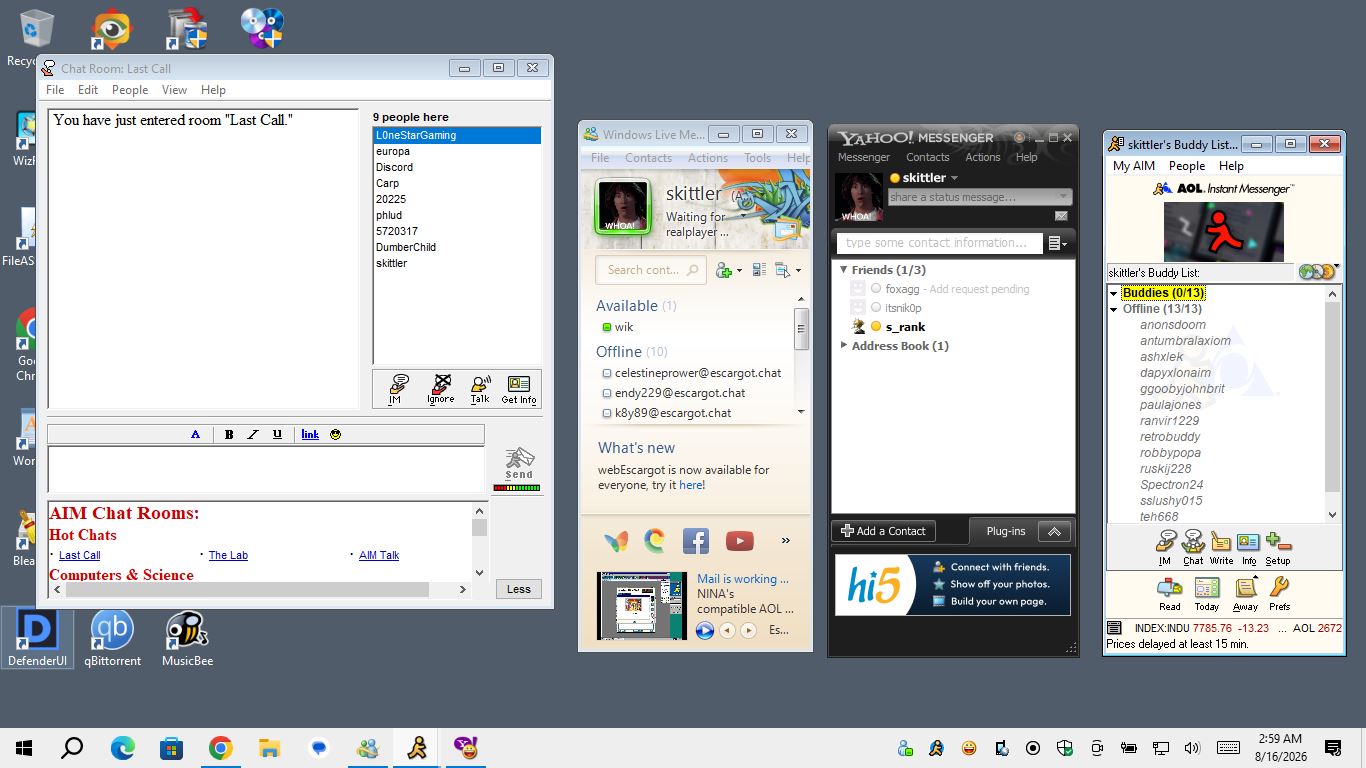This screenshot has height=768, width=1366.
Task: Click the Write icon in the Buddy List
Action: [1221, 547]
